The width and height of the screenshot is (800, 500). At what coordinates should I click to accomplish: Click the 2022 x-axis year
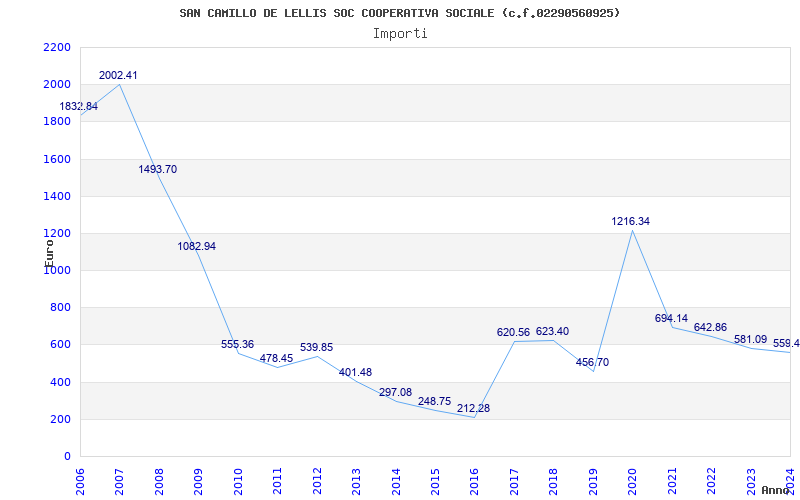click(712, 482)
